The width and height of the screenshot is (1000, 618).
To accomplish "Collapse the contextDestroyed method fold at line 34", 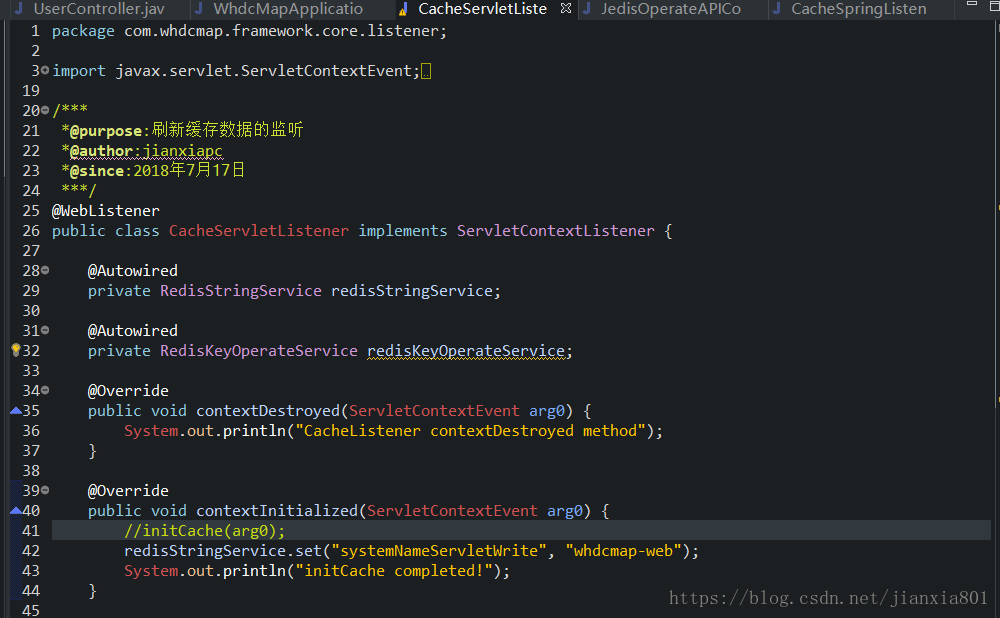I will pos(44,390).
